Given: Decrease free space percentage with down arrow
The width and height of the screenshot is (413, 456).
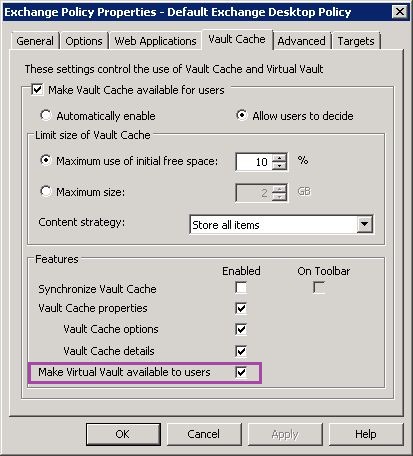Looking at the screenshot, I should [279, 166].
